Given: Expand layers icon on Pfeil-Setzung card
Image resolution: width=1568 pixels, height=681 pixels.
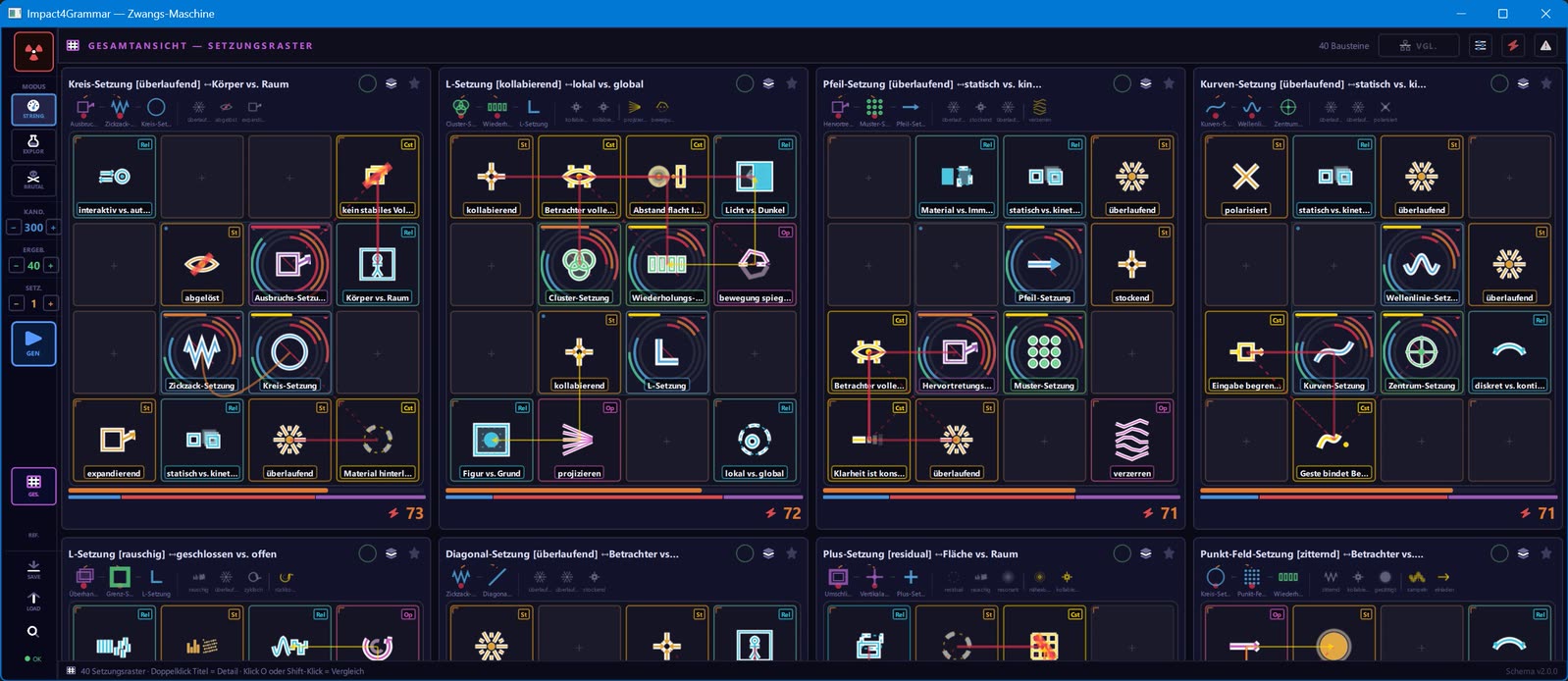Looking at the screenshot, I should [x=1145, y=83].
